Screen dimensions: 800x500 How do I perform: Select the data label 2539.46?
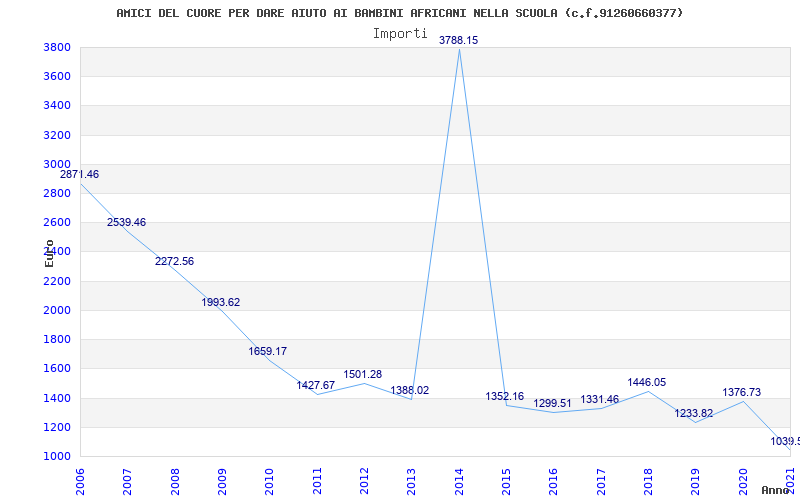[127, 222]
